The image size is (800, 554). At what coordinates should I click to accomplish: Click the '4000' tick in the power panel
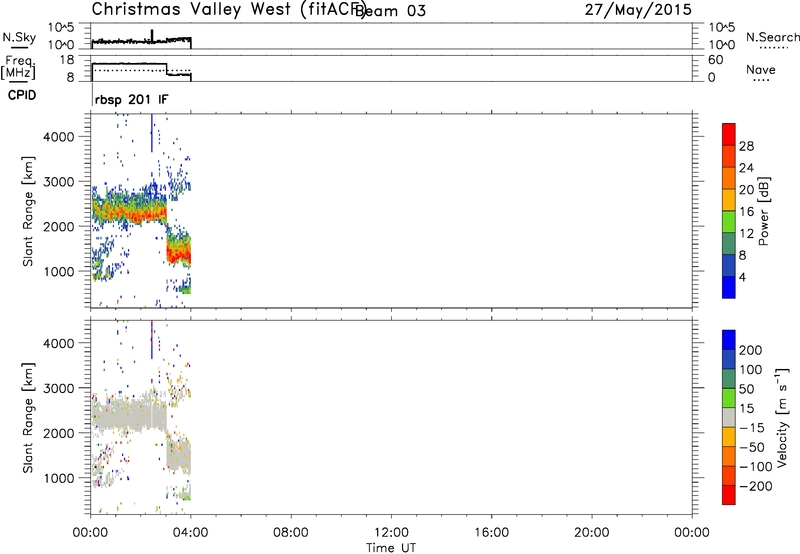[59, 137]
